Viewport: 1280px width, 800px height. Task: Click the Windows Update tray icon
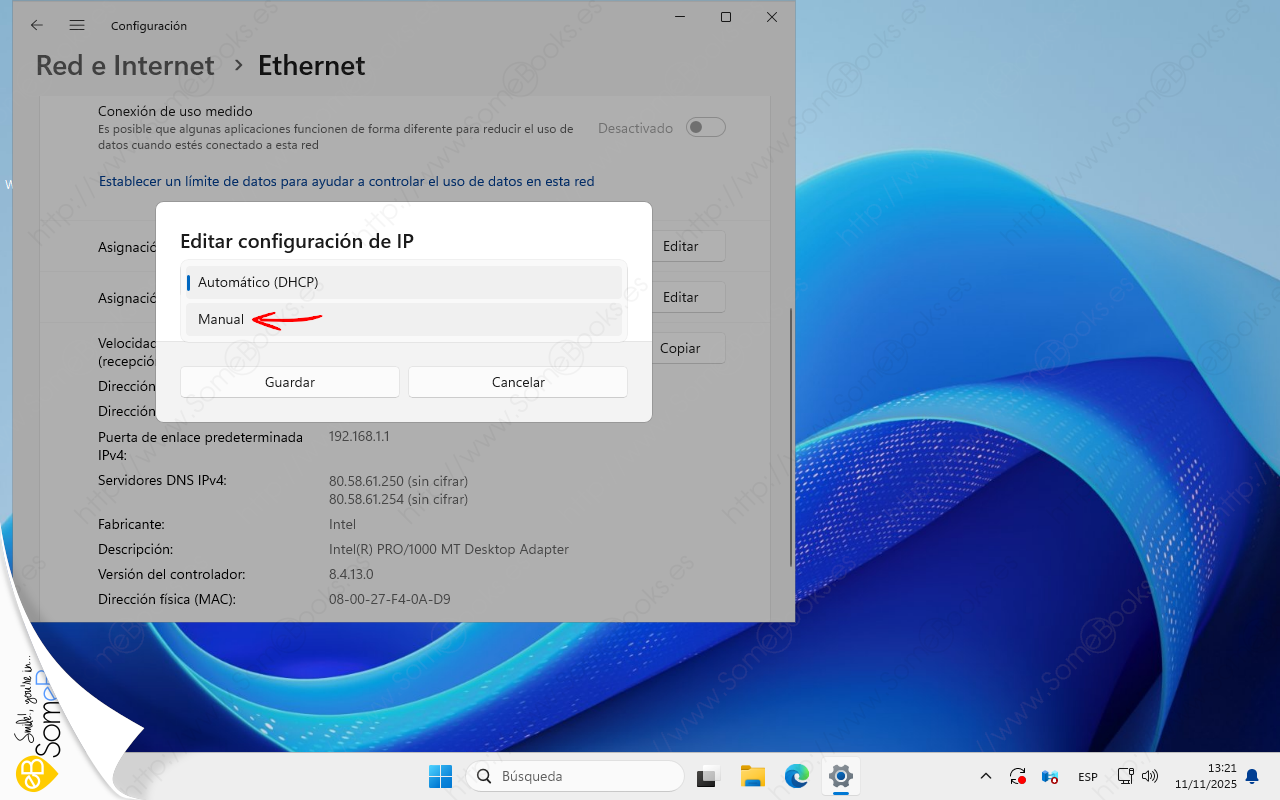tap(1018, 776)
